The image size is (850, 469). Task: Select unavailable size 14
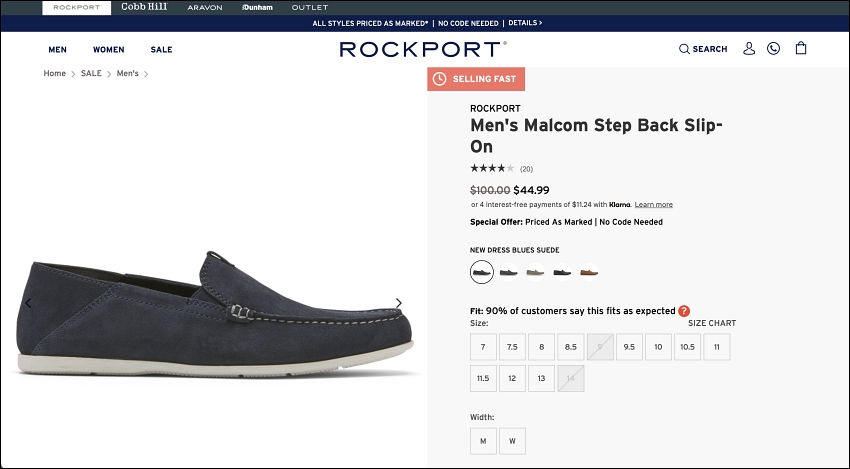point(571,378)
